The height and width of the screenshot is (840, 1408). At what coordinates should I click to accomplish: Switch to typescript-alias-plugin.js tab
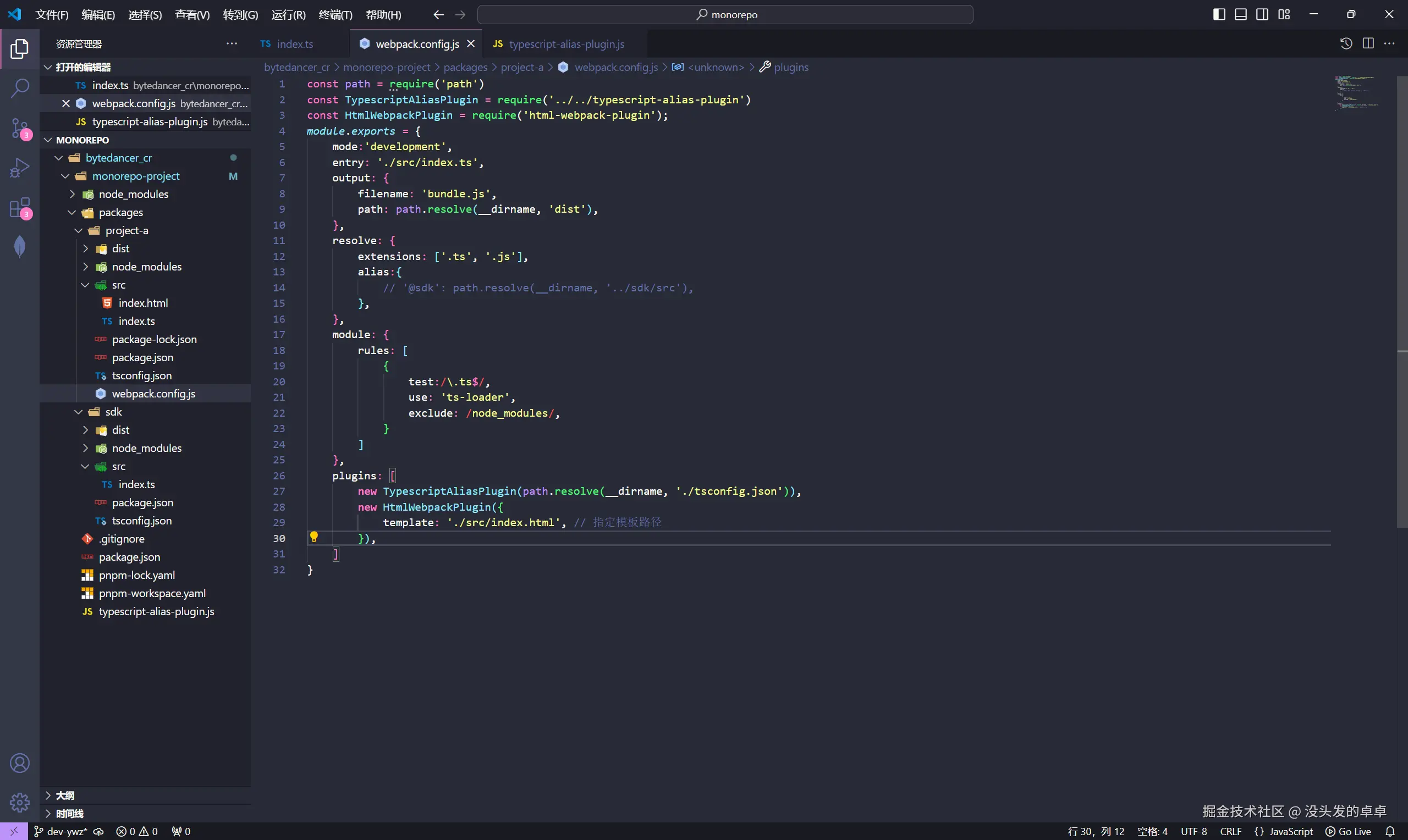[565, 44]
